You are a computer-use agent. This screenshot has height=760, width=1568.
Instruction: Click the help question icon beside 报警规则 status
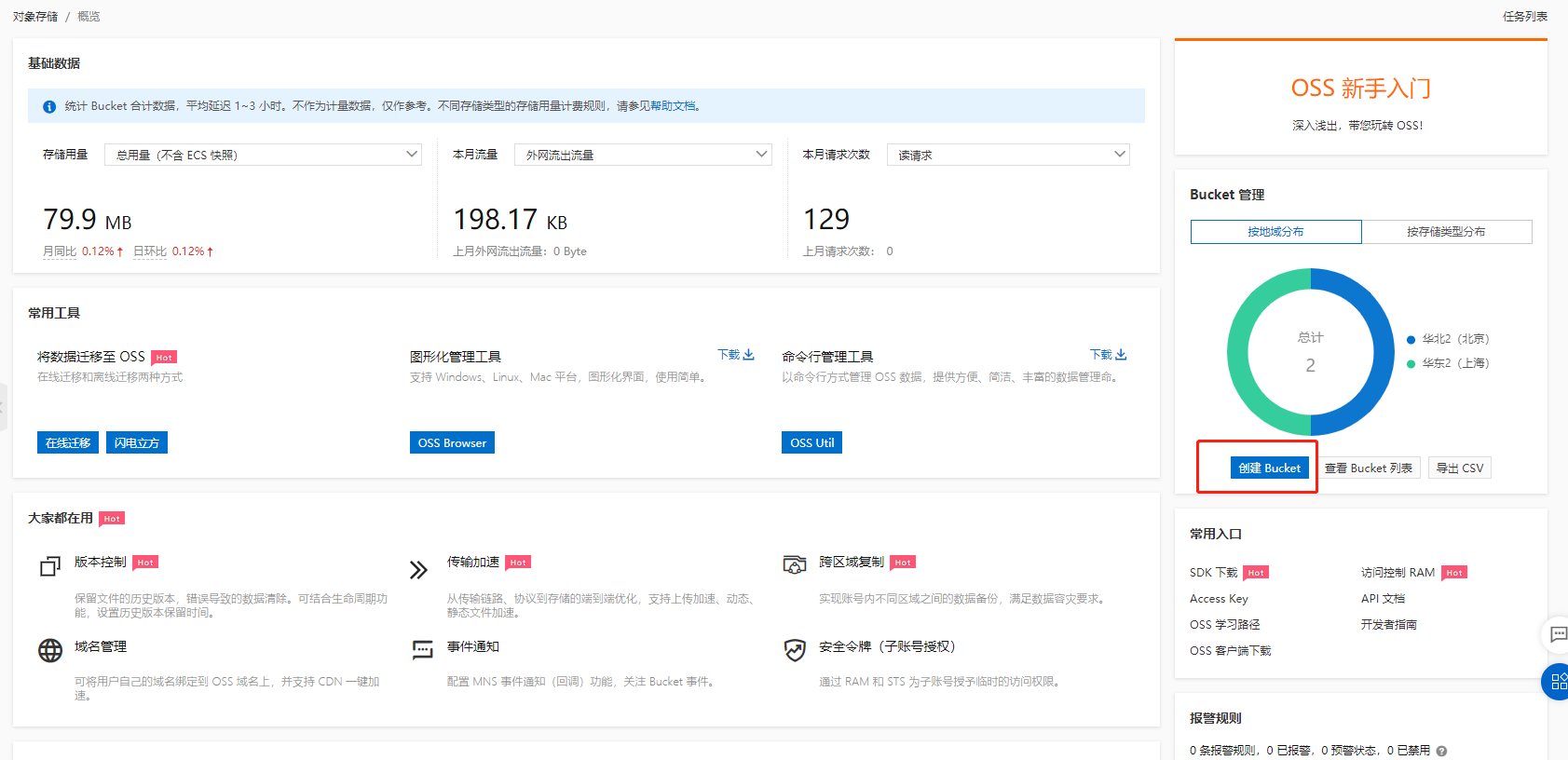tap(1441, 751)
